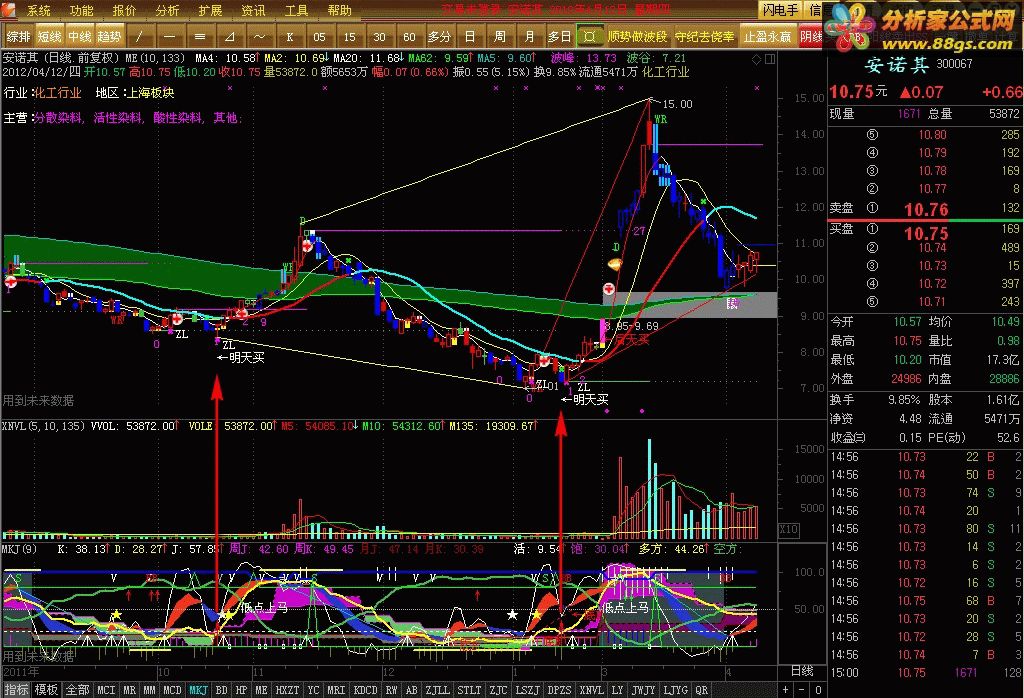Click the 15.00 peak price label
Image resolution: width=1024 pixels, height=698 pixels.
[678, 104]
